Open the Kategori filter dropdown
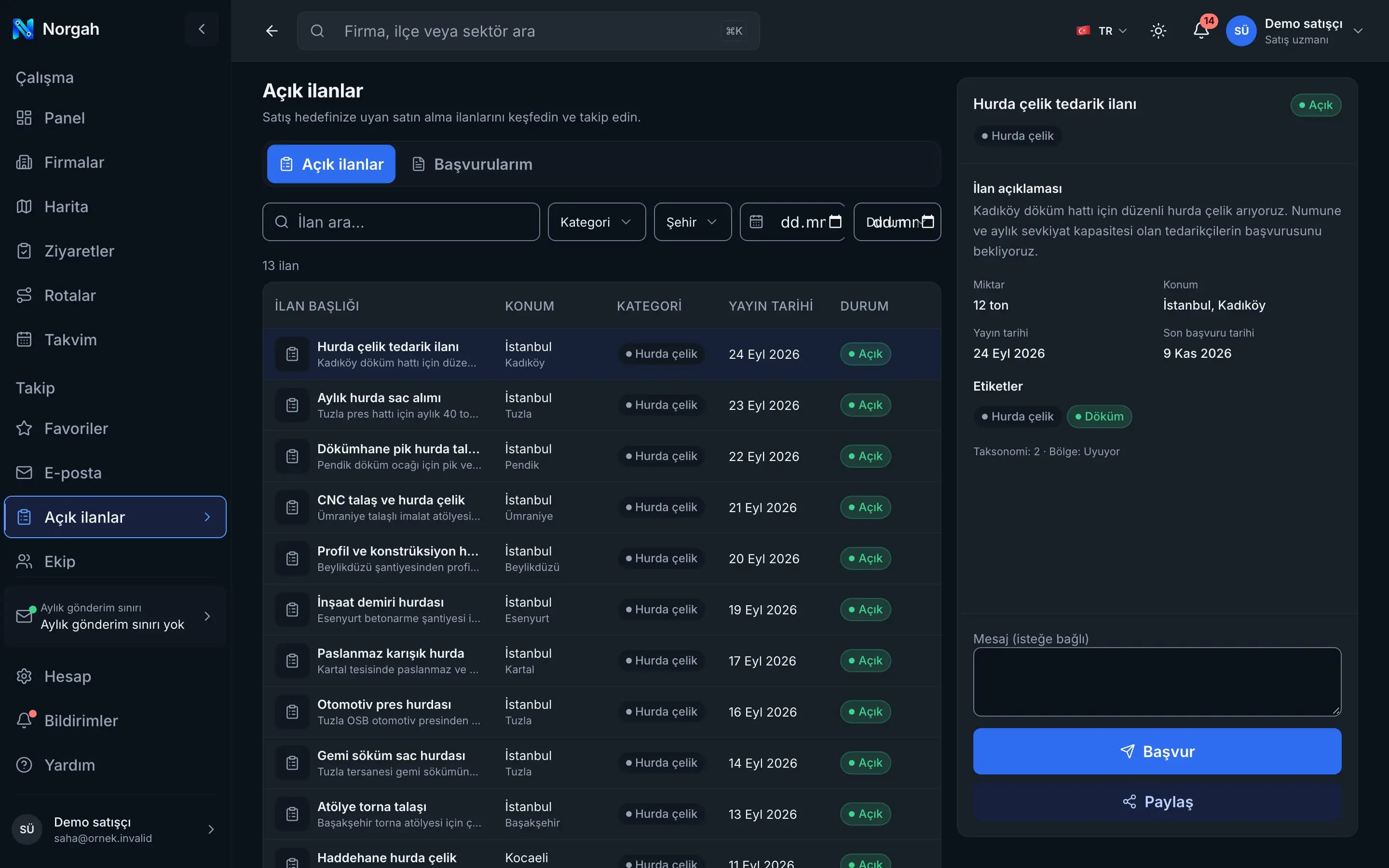The image size is (1389, 868). 596,222
